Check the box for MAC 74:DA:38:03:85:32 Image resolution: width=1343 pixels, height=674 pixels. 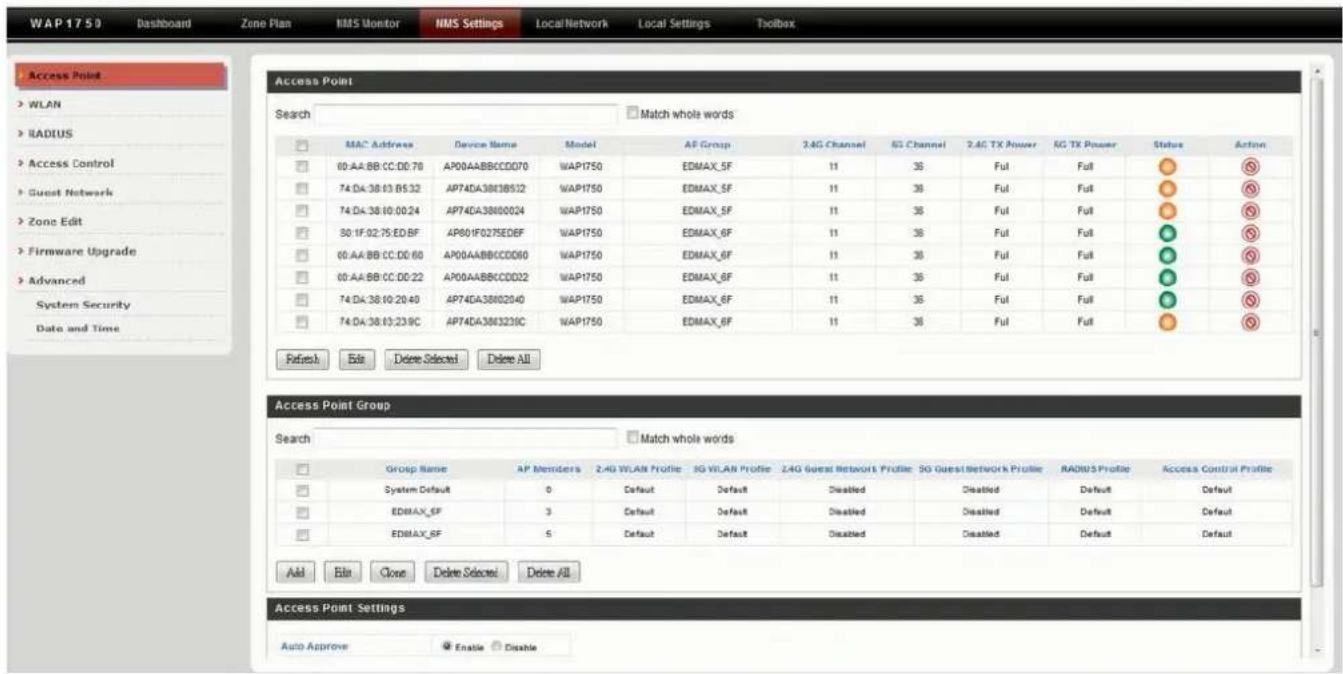click(x=298, y=188)
